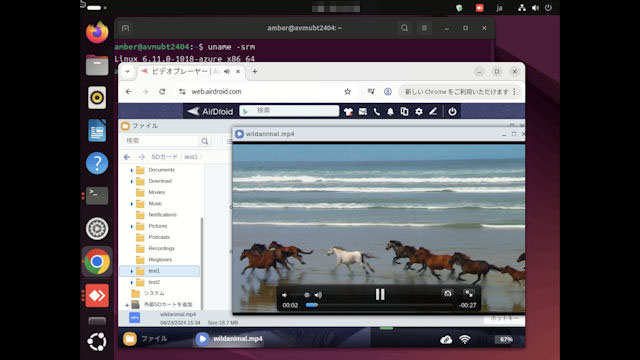Image resolution: width=640 pixels, height=360 pixels.
Task: Open Chrome tab search dropdown
Action: (127, 71)
